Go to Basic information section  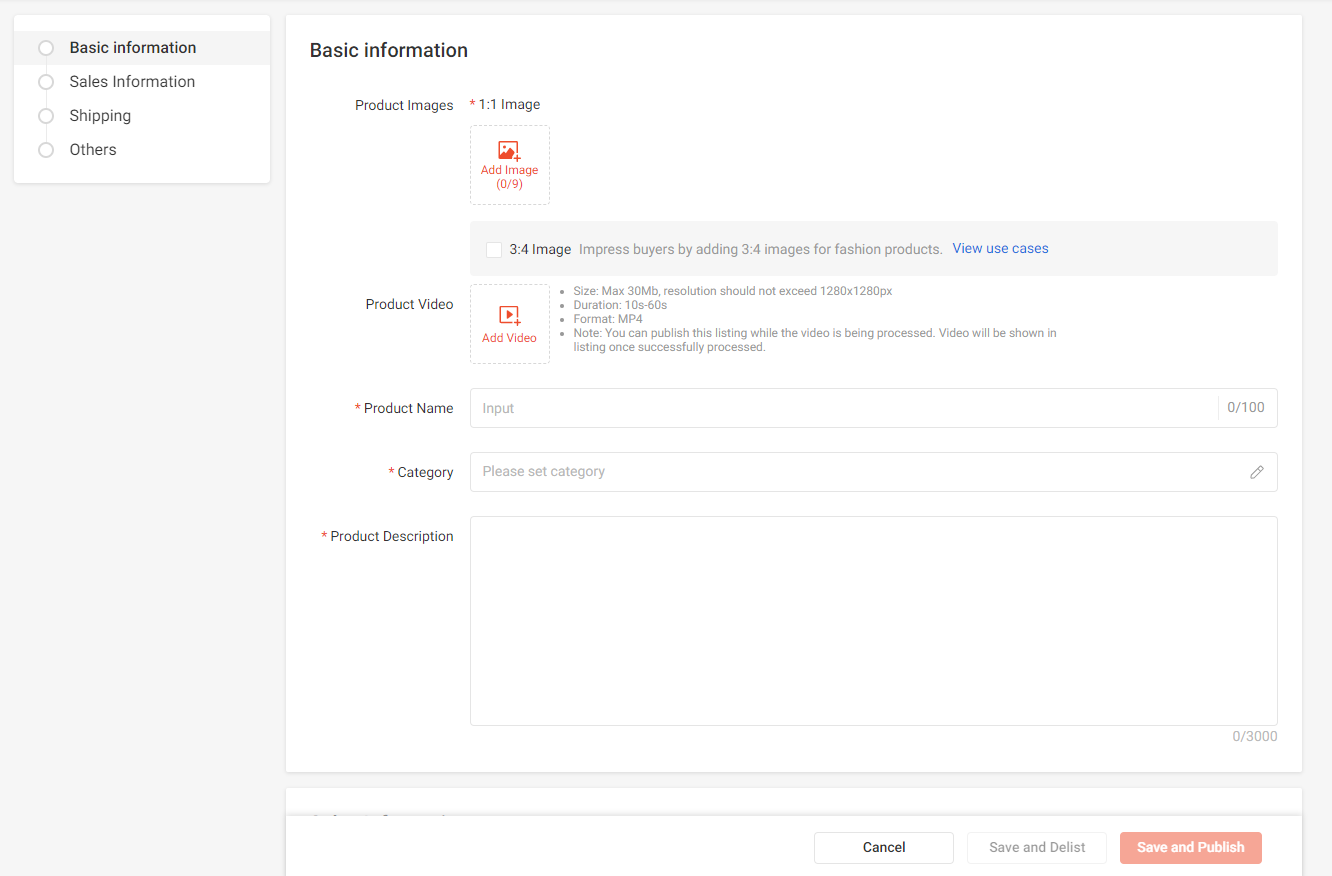point(133,48)
